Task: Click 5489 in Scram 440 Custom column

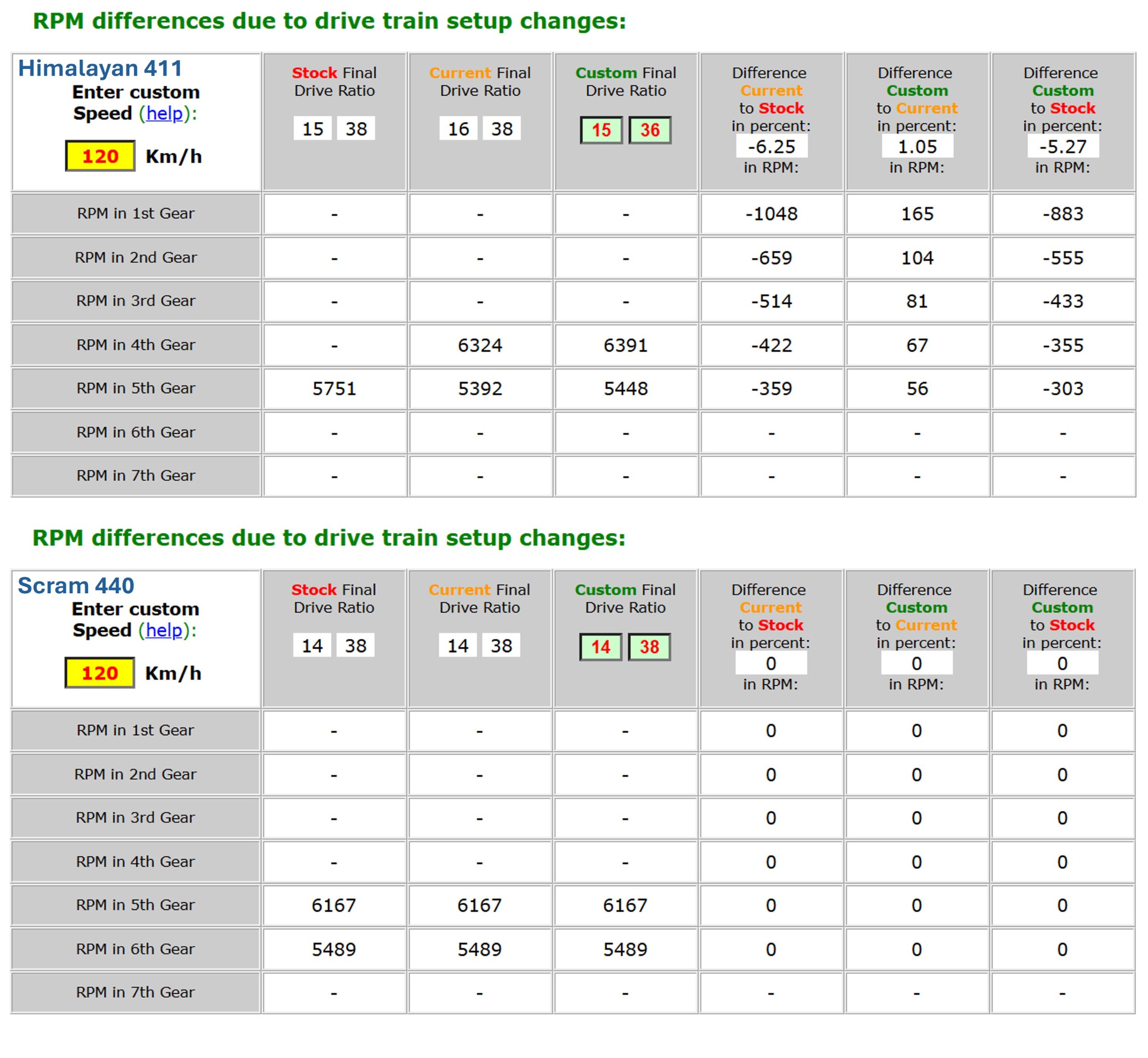Action: (x=625, y=950)
